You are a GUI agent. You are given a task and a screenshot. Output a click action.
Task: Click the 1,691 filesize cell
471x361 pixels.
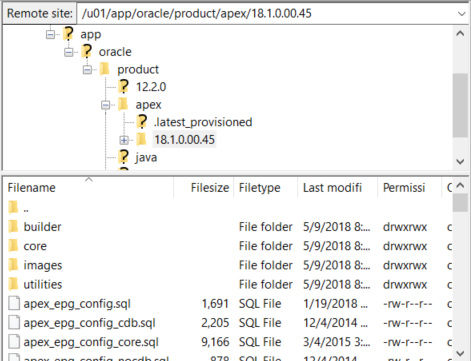pyautogui.click(x=215, y=304)
